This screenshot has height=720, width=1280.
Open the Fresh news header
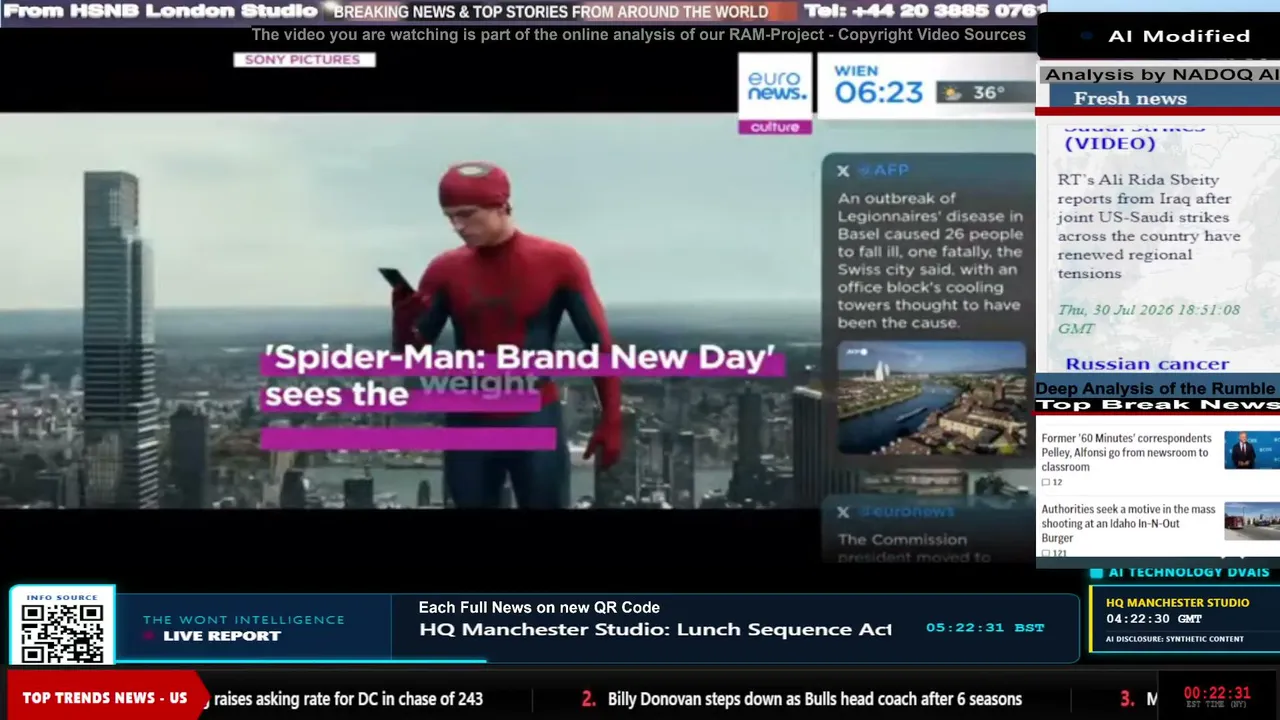coord(1130,98)
